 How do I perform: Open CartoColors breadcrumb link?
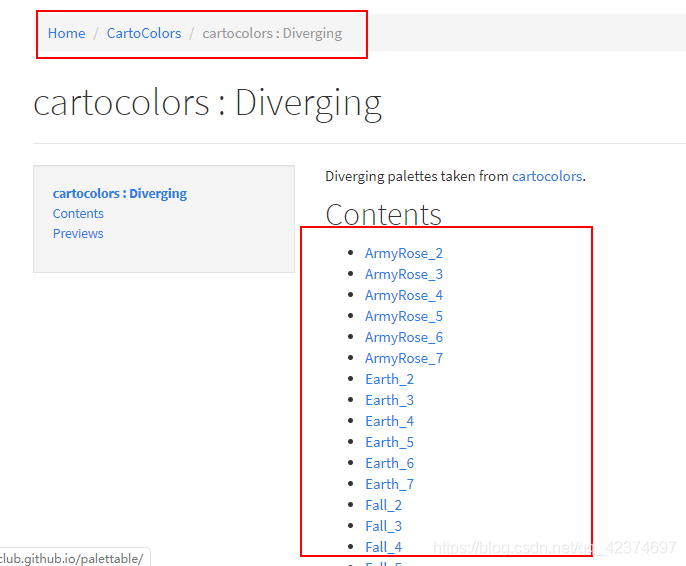point(144,33)
